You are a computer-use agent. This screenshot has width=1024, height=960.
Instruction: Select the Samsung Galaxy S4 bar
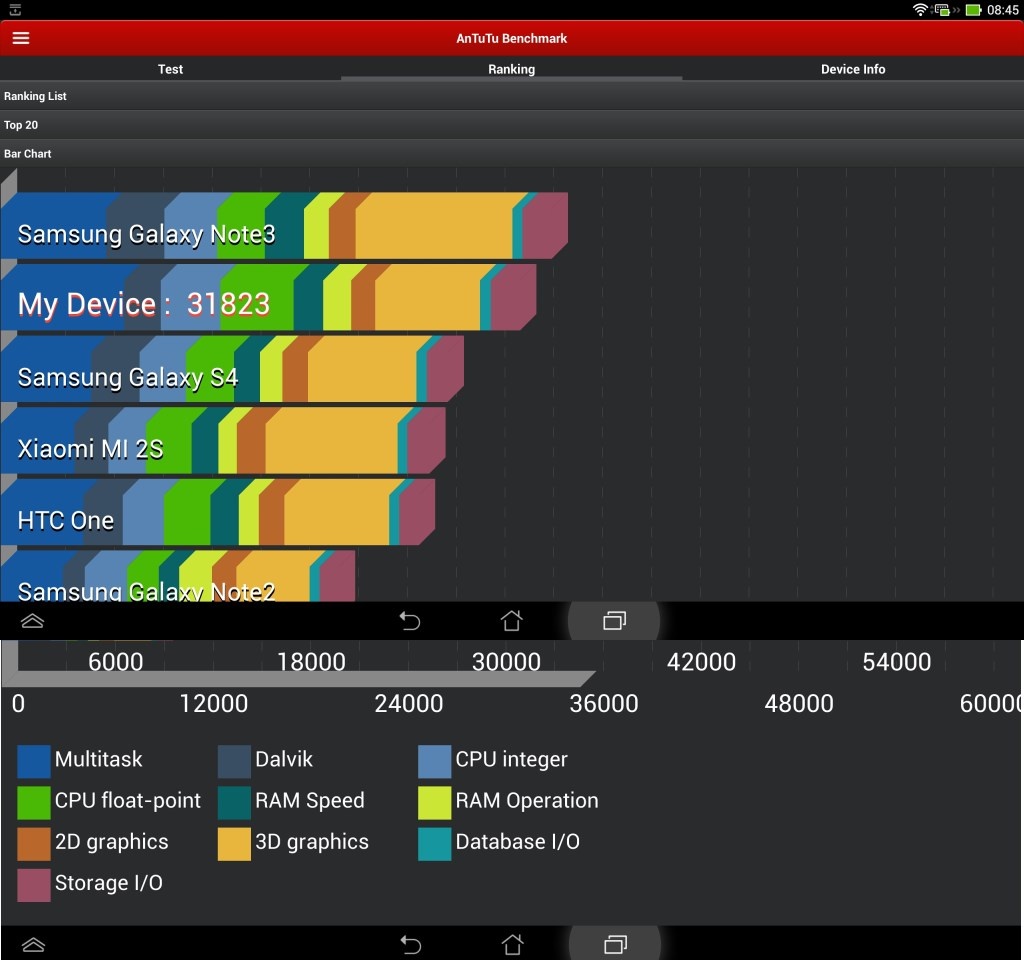point(232,369)
